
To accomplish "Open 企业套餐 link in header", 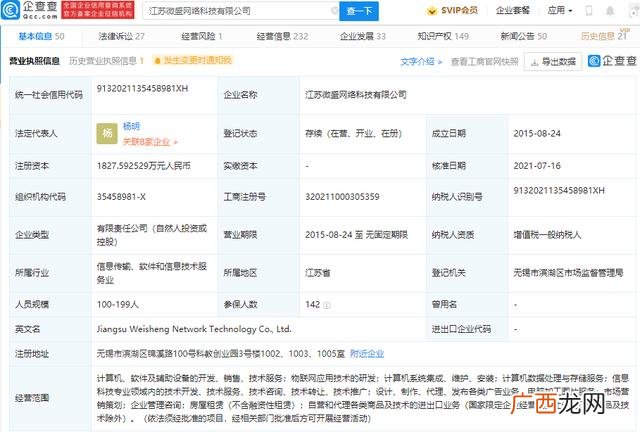I will click(513, 10).
